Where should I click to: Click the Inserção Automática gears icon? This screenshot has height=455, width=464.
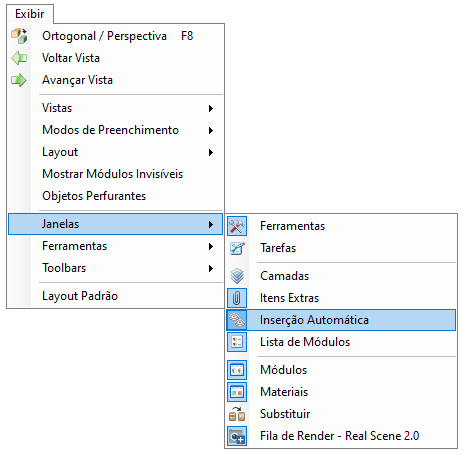237,320
